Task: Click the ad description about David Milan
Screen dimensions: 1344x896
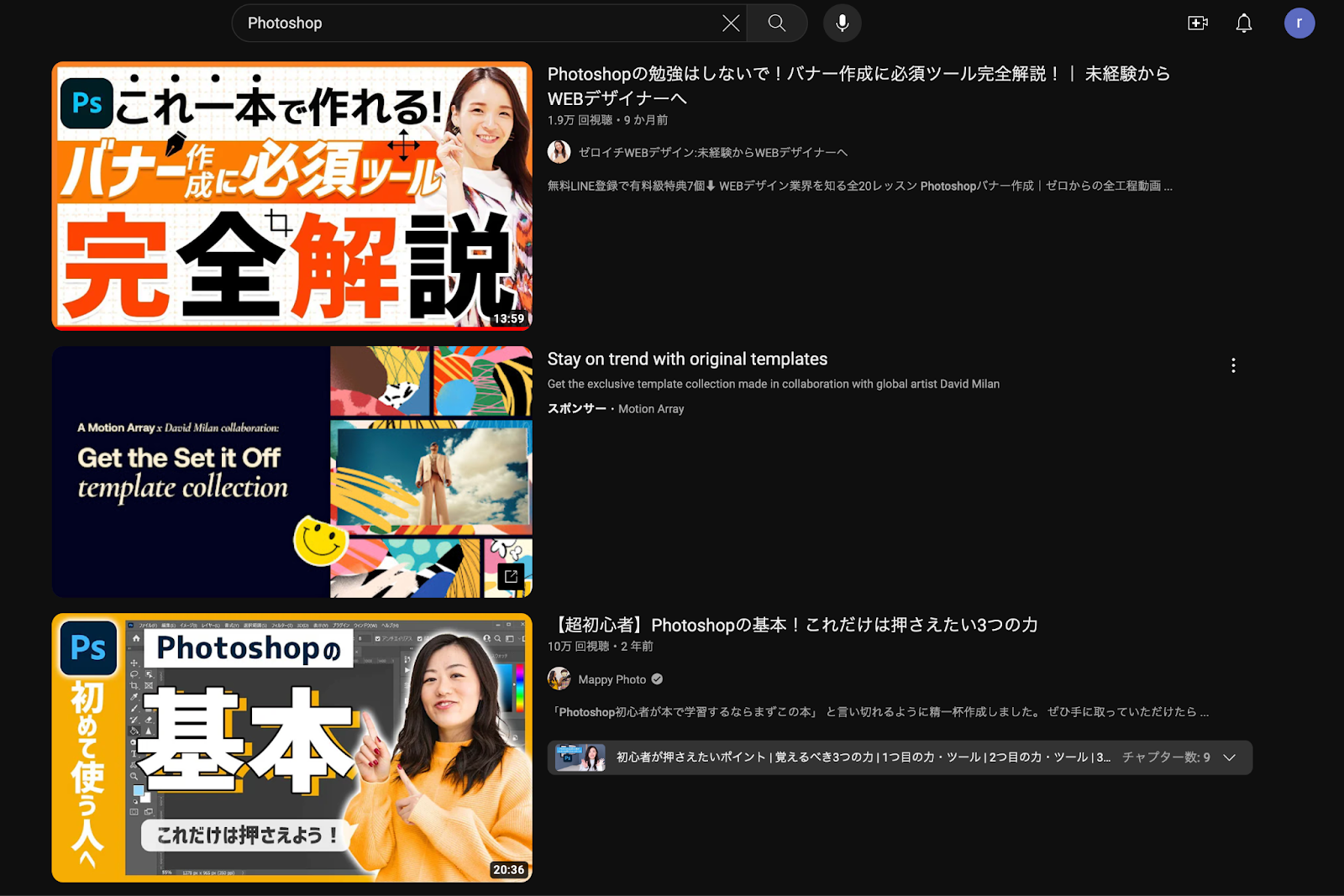Action: [774, 384]
